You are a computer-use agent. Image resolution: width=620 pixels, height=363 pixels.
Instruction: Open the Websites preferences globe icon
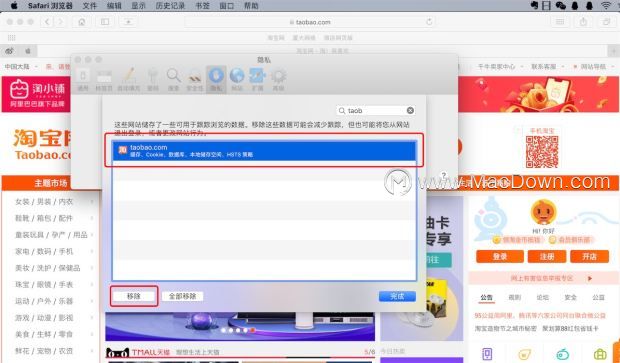(237, 79)
